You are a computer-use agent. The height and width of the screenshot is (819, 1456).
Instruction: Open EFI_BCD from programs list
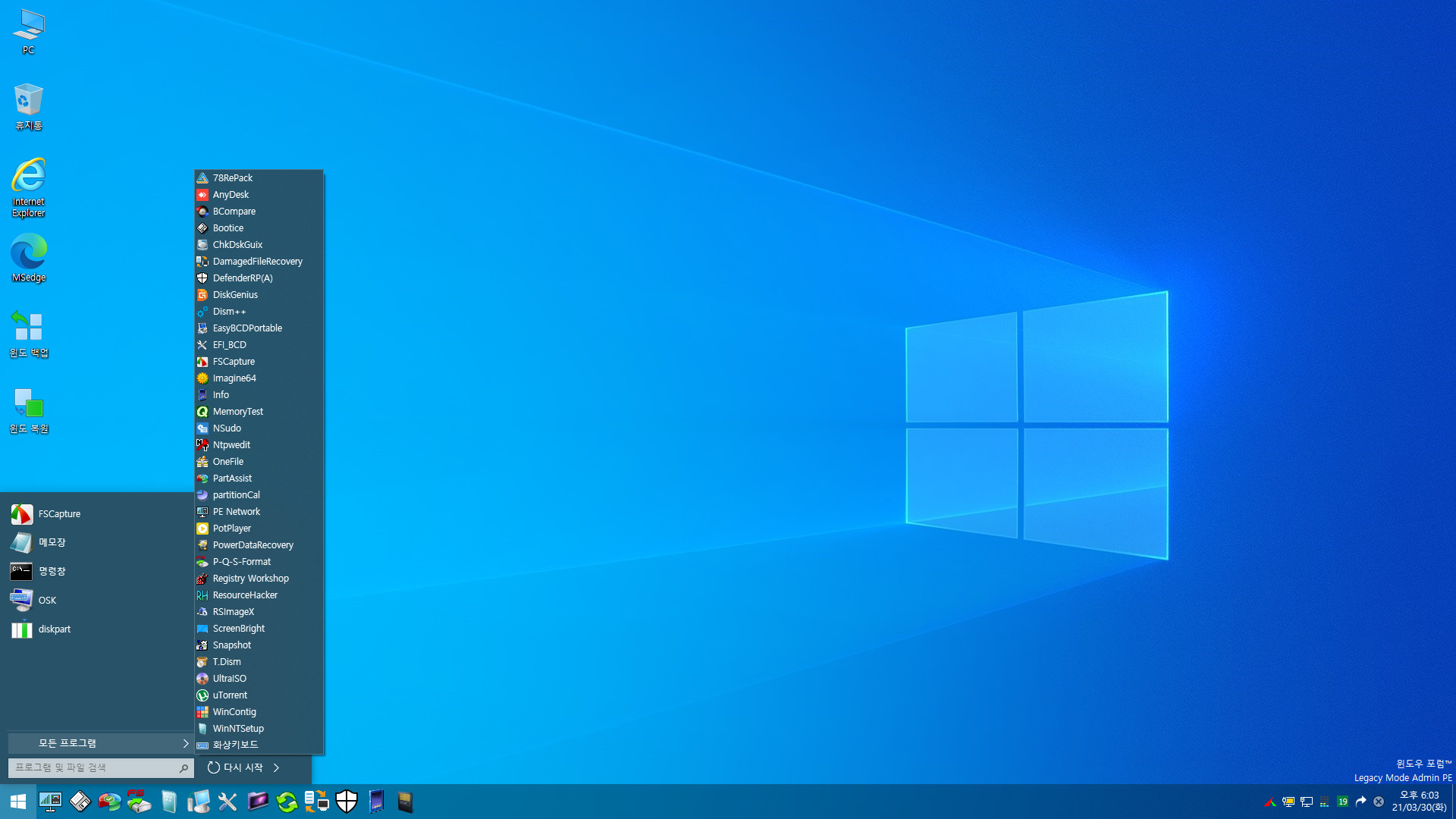click(x=259, y=345)
